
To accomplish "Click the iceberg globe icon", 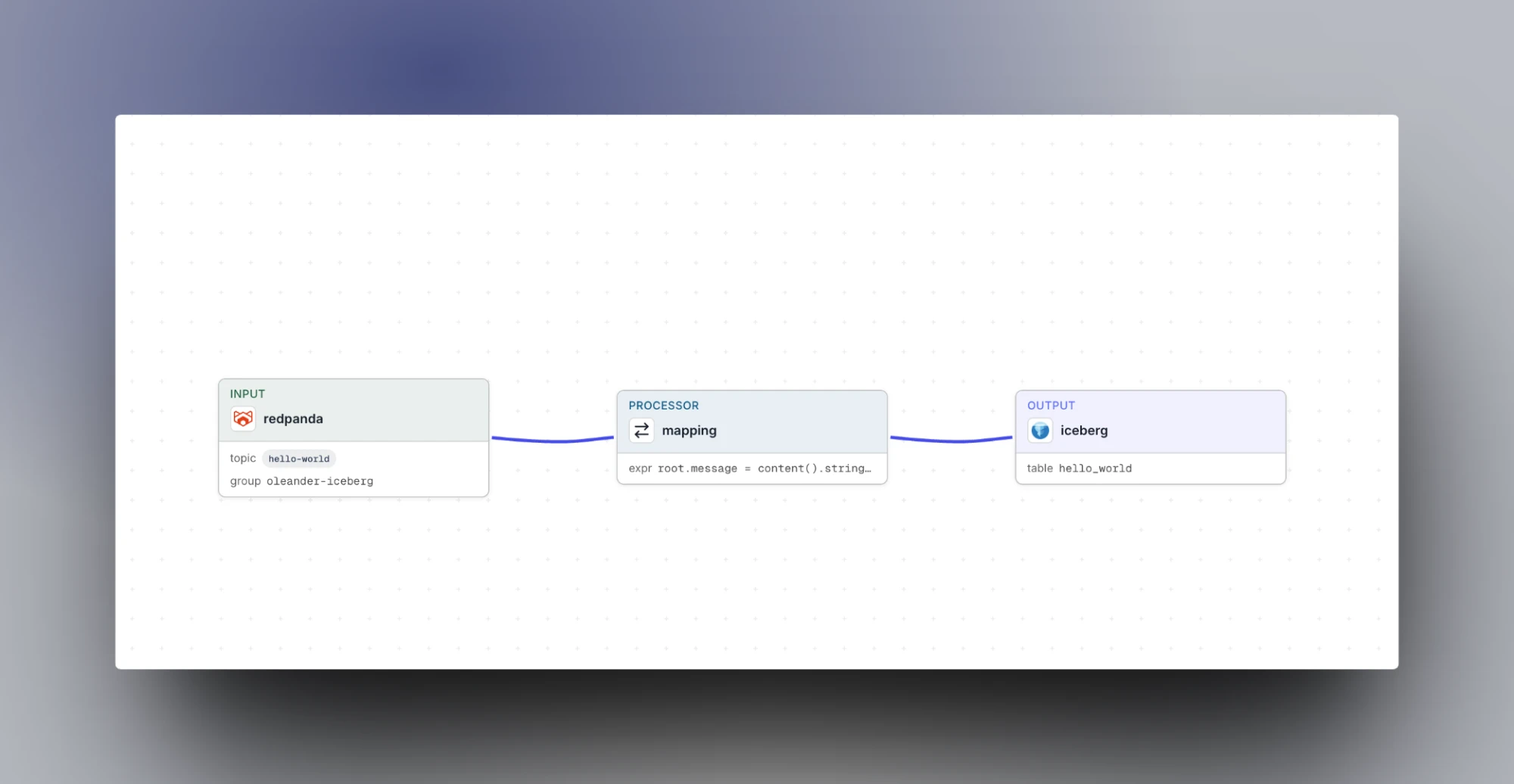I will (1040, 431).
